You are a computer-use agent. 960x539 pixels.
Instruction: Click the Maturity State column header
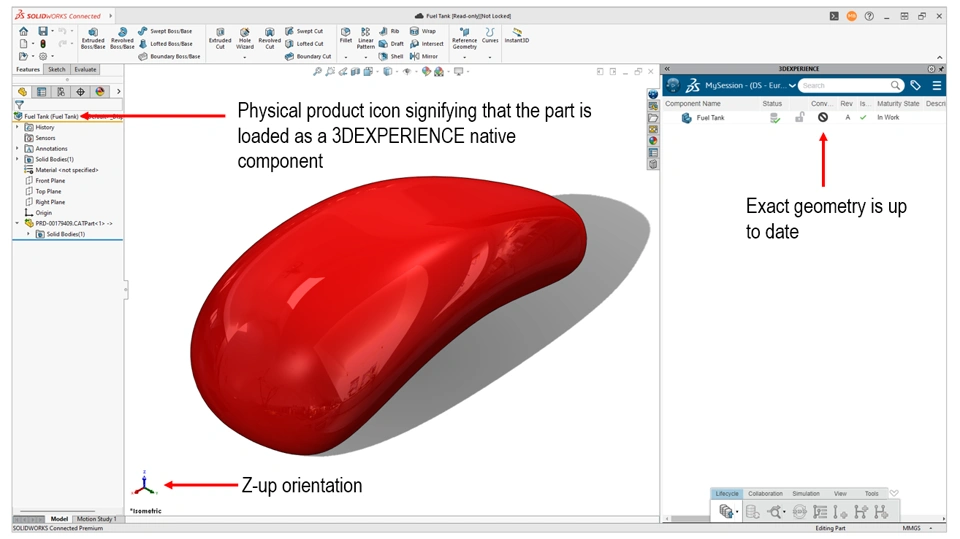(898, 104)
